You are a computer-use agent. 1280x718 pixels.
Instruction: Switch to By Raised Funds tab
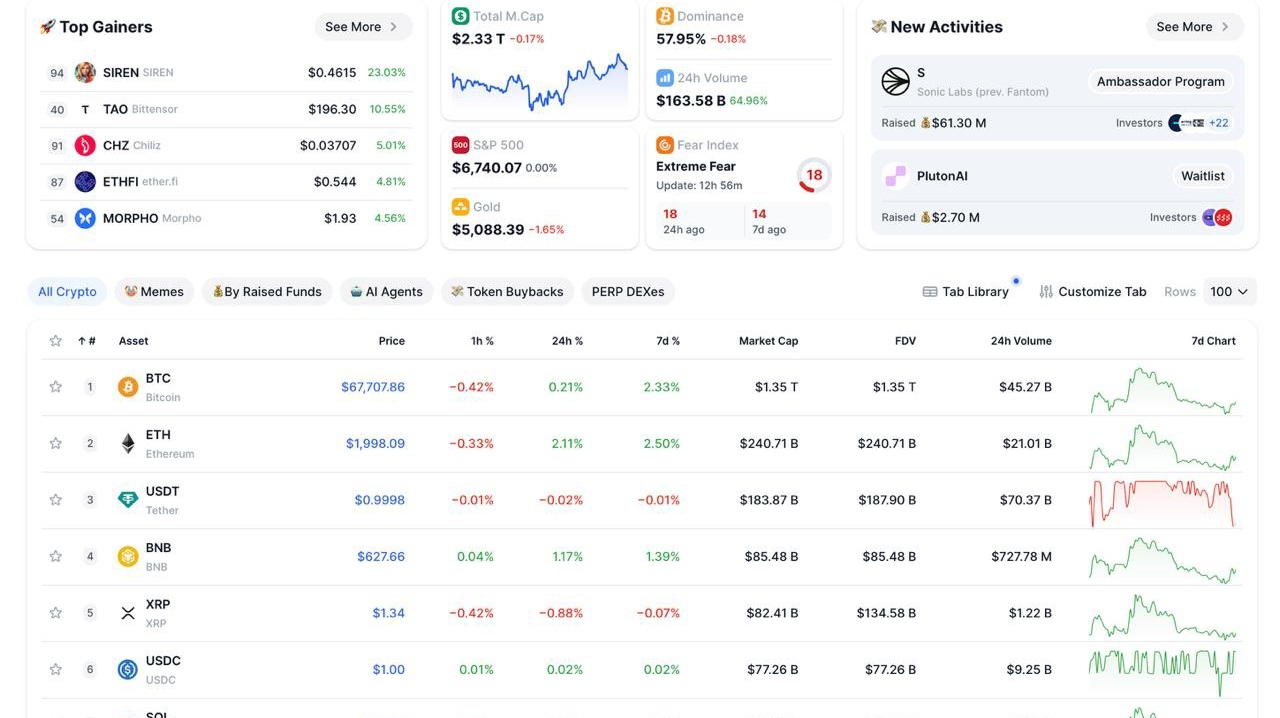pos(267,292)
